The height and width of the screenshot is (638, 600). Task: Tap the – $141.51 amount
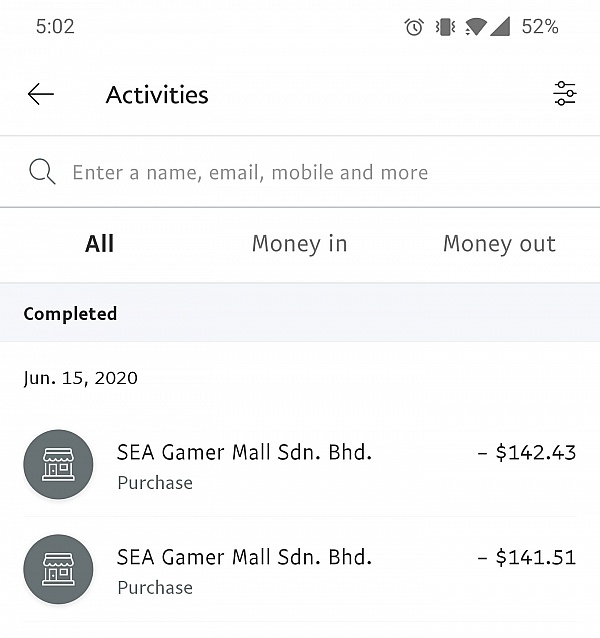click(527, 558)
